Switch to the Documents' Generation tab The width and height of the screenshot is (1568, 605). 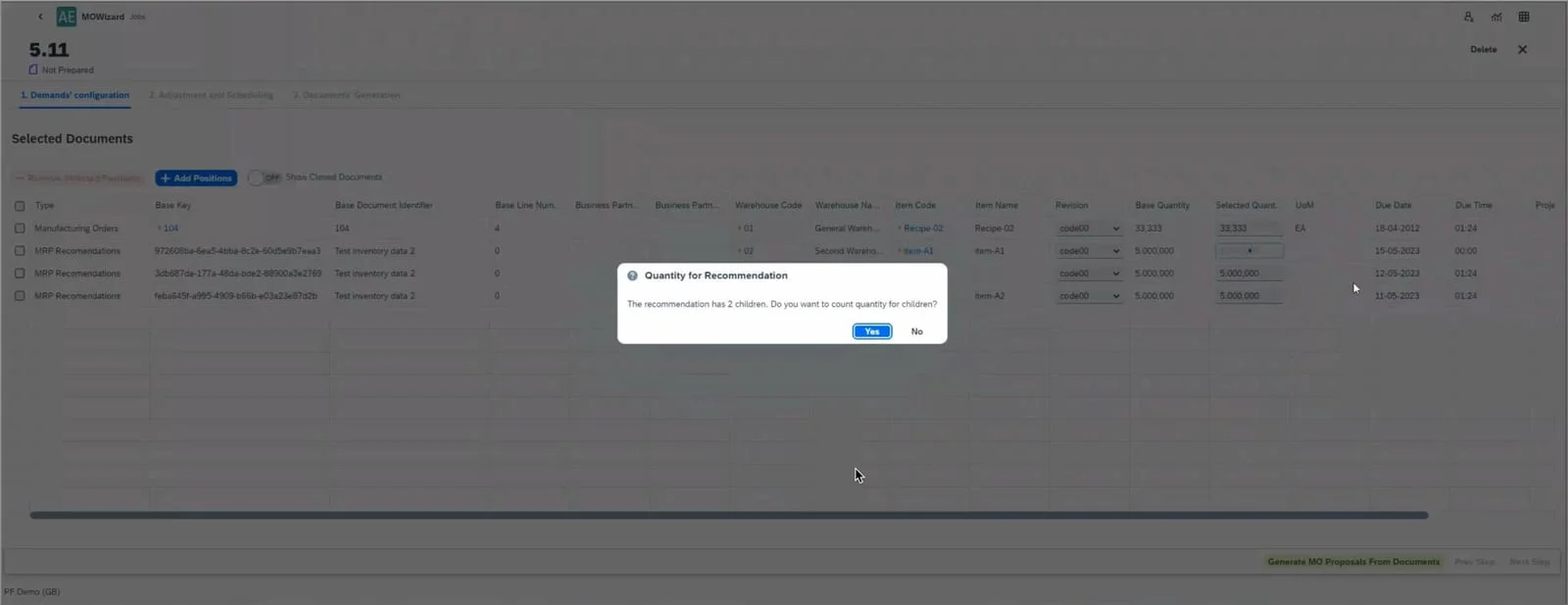pyautogui.click(x=346, y=95)
